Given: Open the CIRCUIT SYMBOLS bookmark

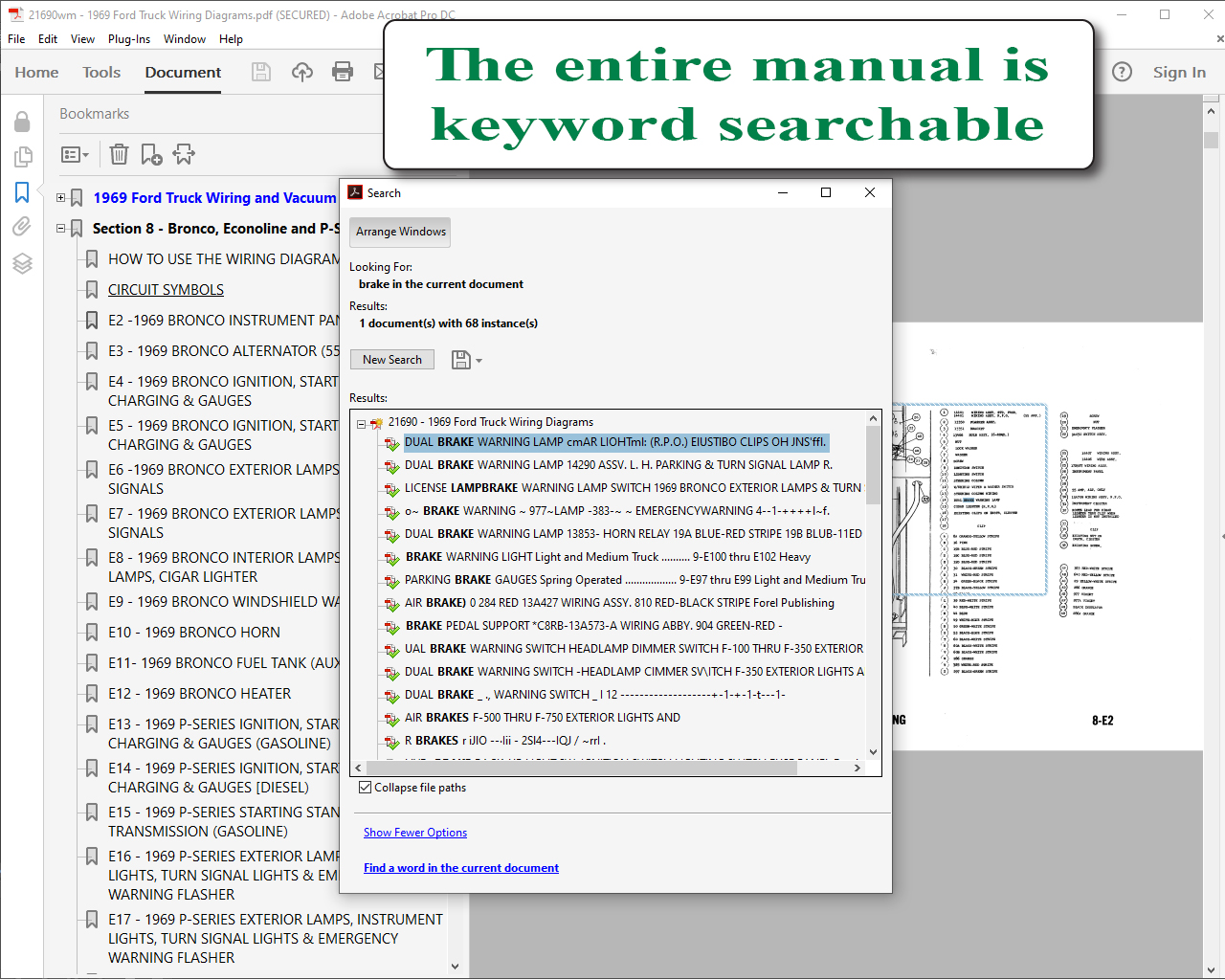Looking at the screenshot, I should click(x=166, y=290).
